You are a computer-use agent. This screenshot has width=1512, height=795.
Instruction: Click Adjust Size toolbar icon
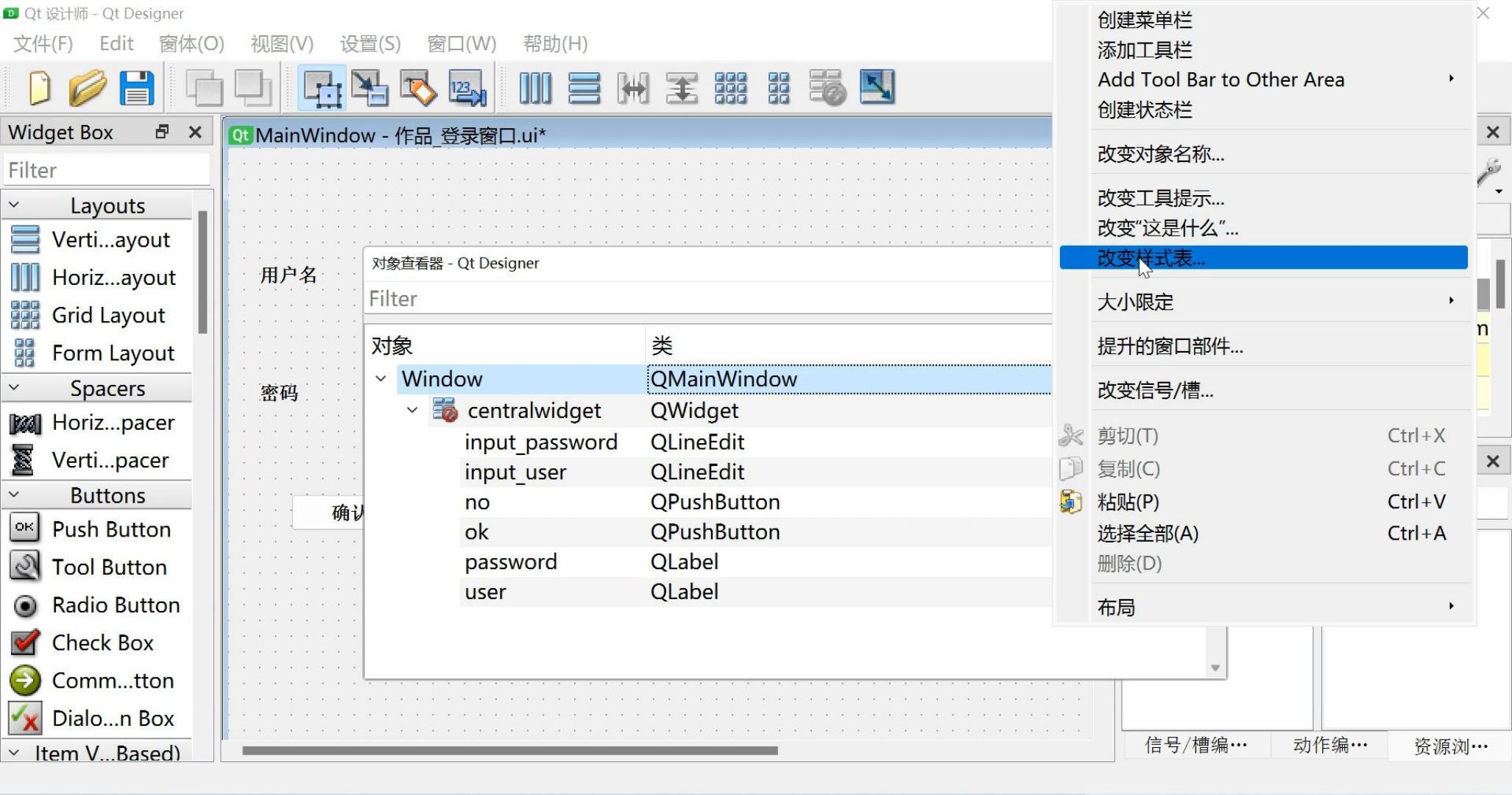tap(877, 88)
